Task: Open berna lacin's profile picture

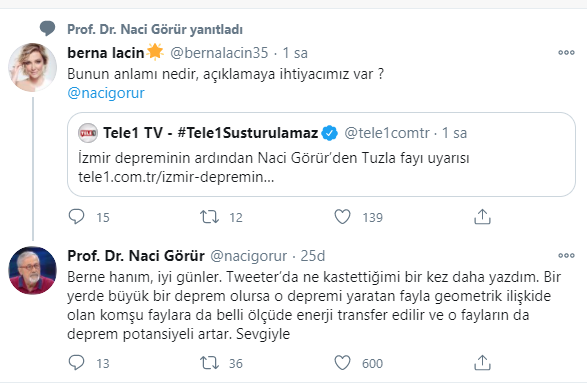Action: [33, 67]
